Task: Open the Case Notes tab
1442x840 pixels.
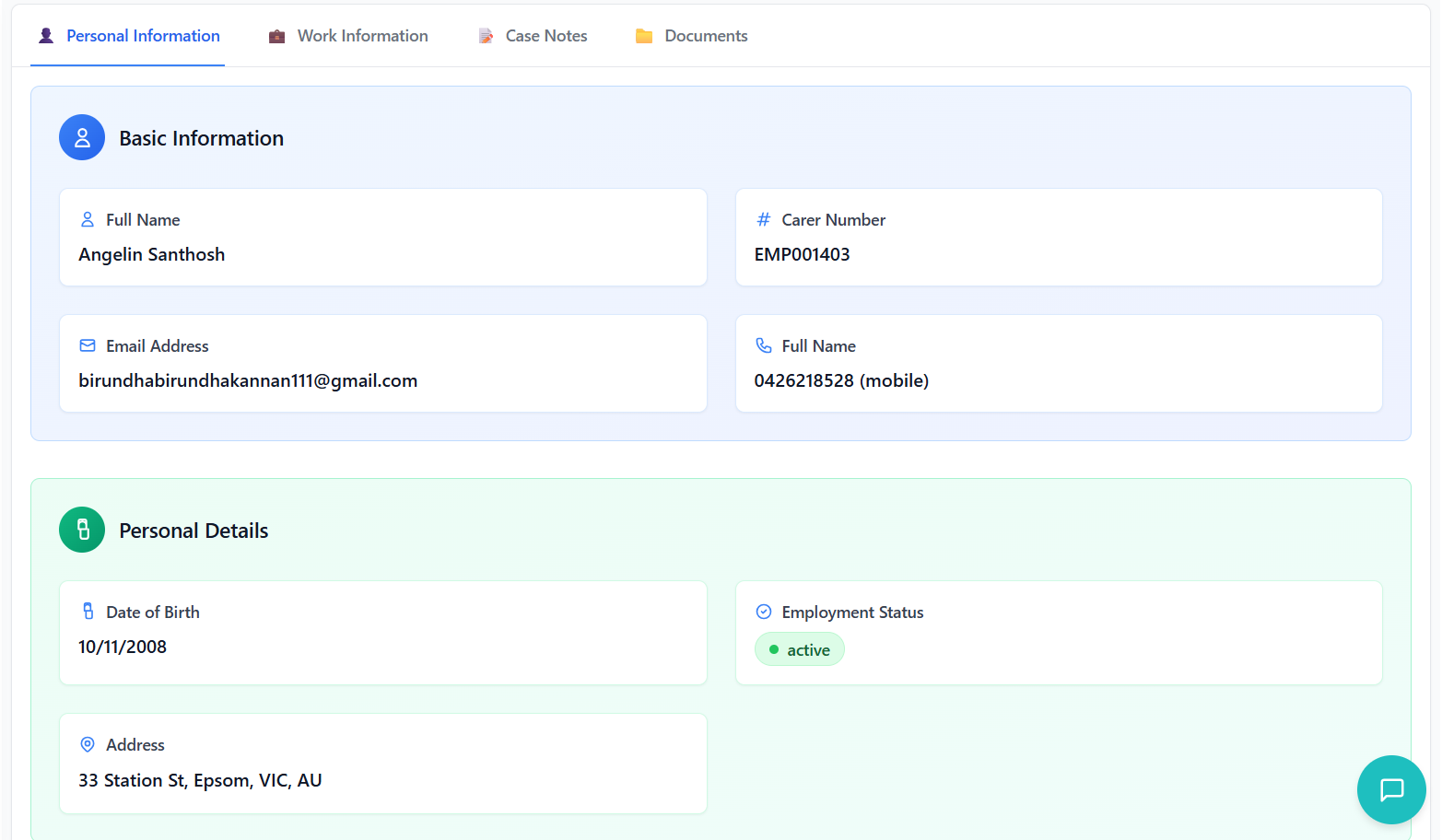Action: [533, 36]
